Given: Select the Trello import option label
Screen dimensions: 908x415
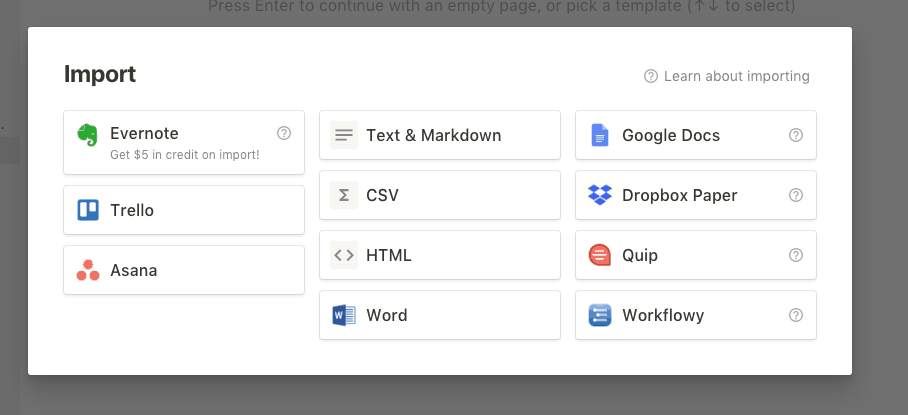Looking at the screenshot, I should (132, 211).
